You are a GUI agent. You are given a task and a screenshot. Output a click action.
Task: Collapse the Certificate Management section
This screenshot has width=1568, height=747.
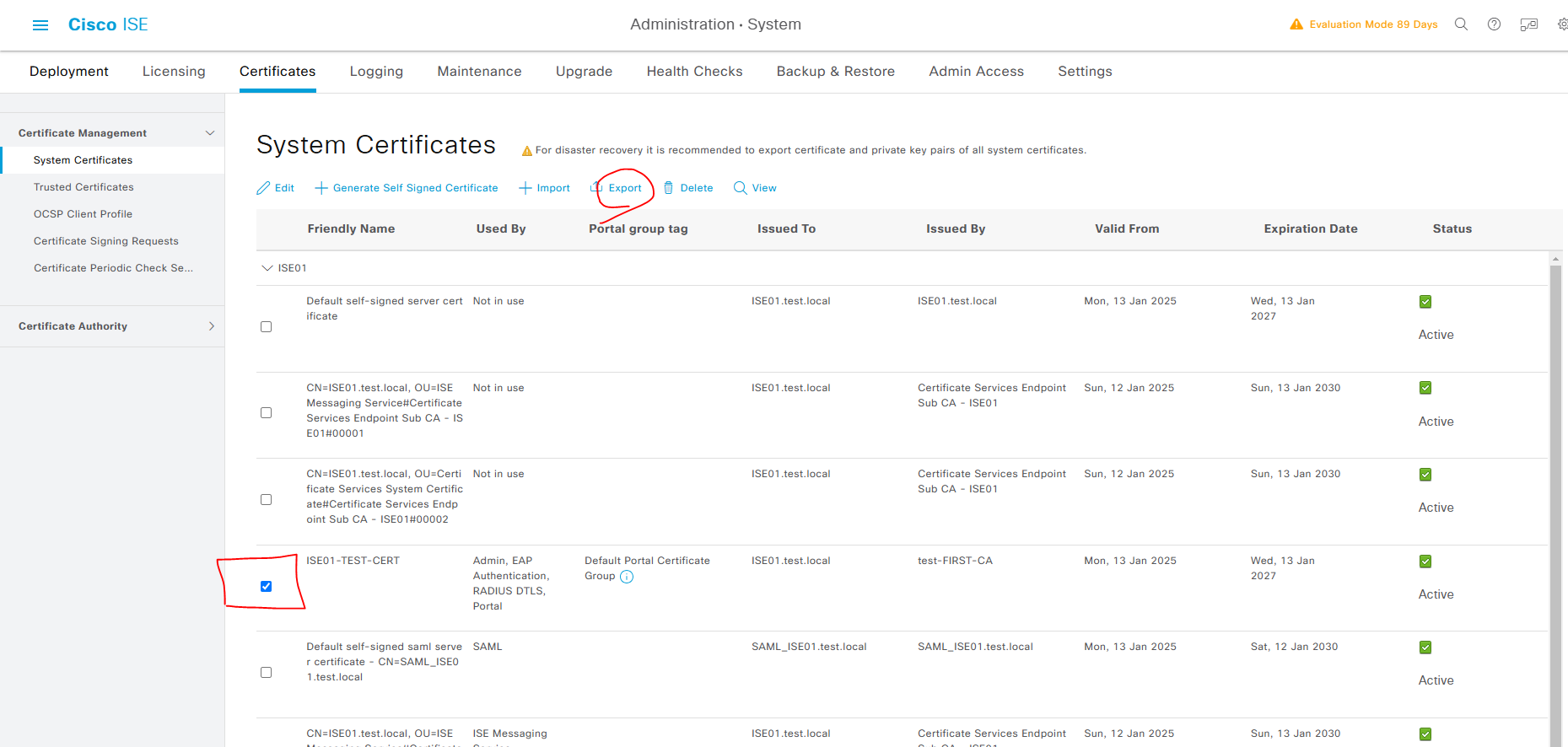pyautogui.click(x=210, y=133)
